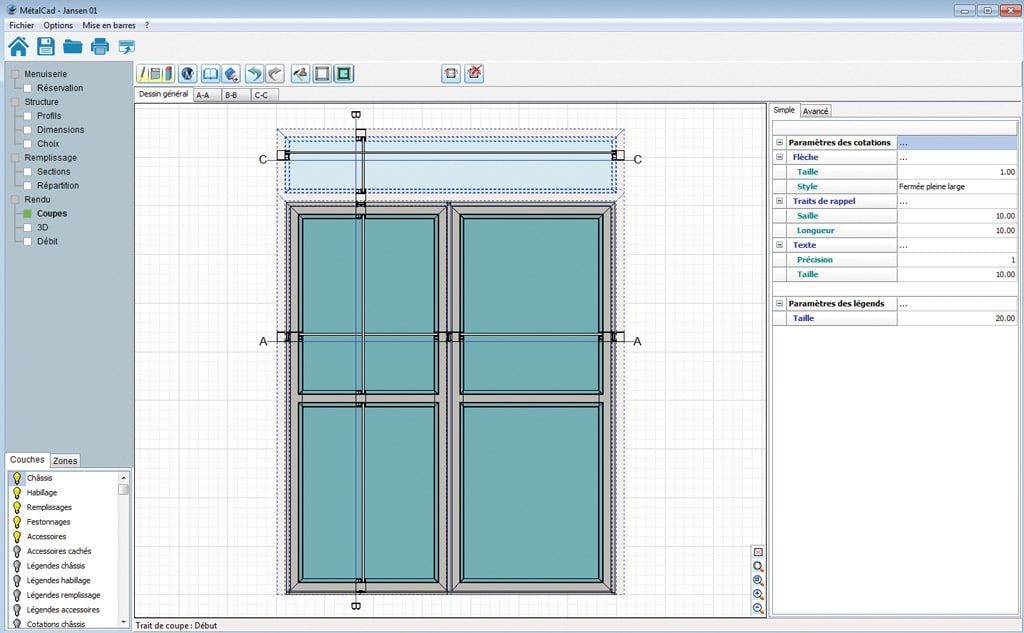This screenshot has width=1024, height=633.
Task: Click the green viewport frame icon
Action: pyautogui.click(x=343, y=73)
